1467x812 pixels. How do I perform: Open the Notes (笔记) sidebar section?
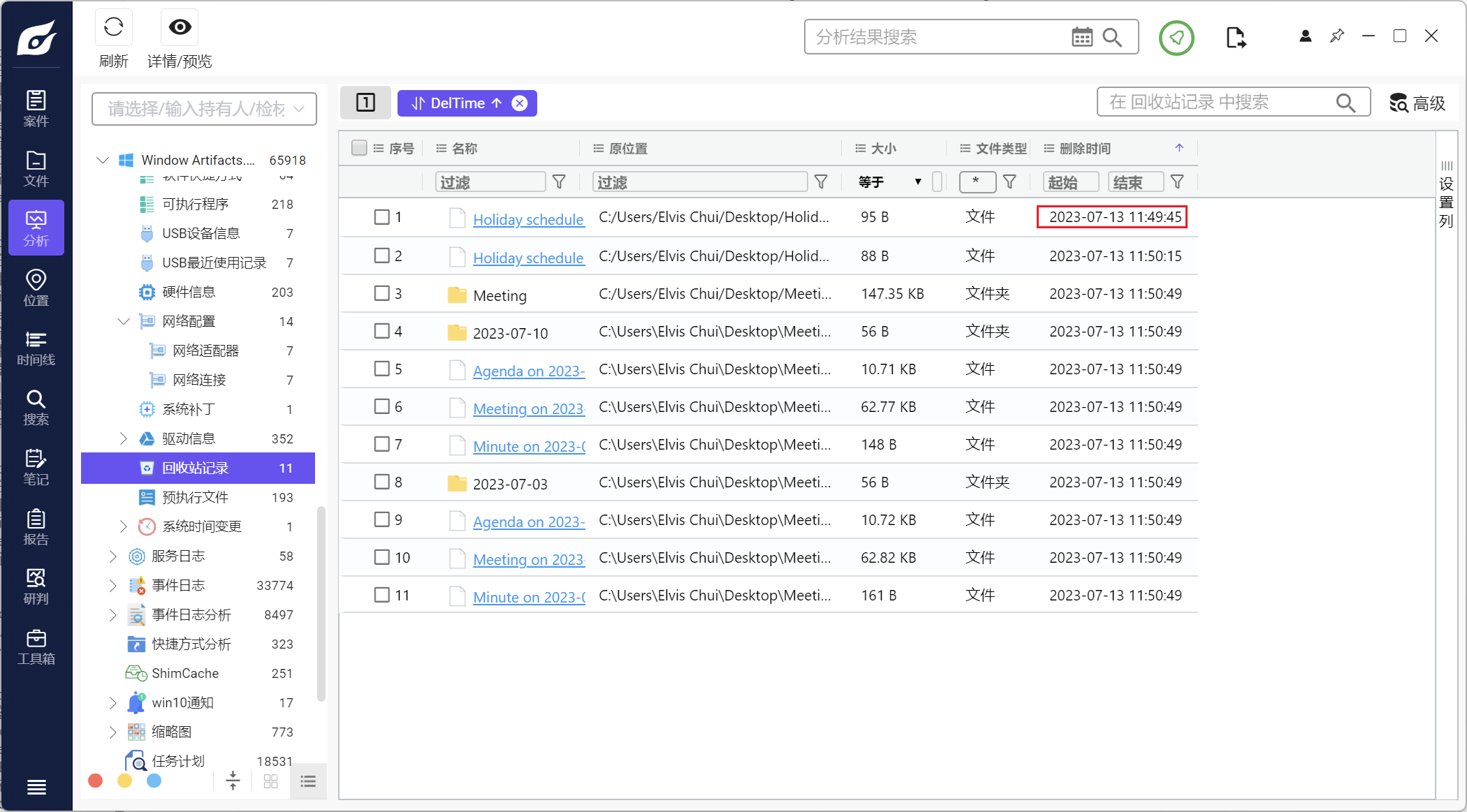coord(36,467)
